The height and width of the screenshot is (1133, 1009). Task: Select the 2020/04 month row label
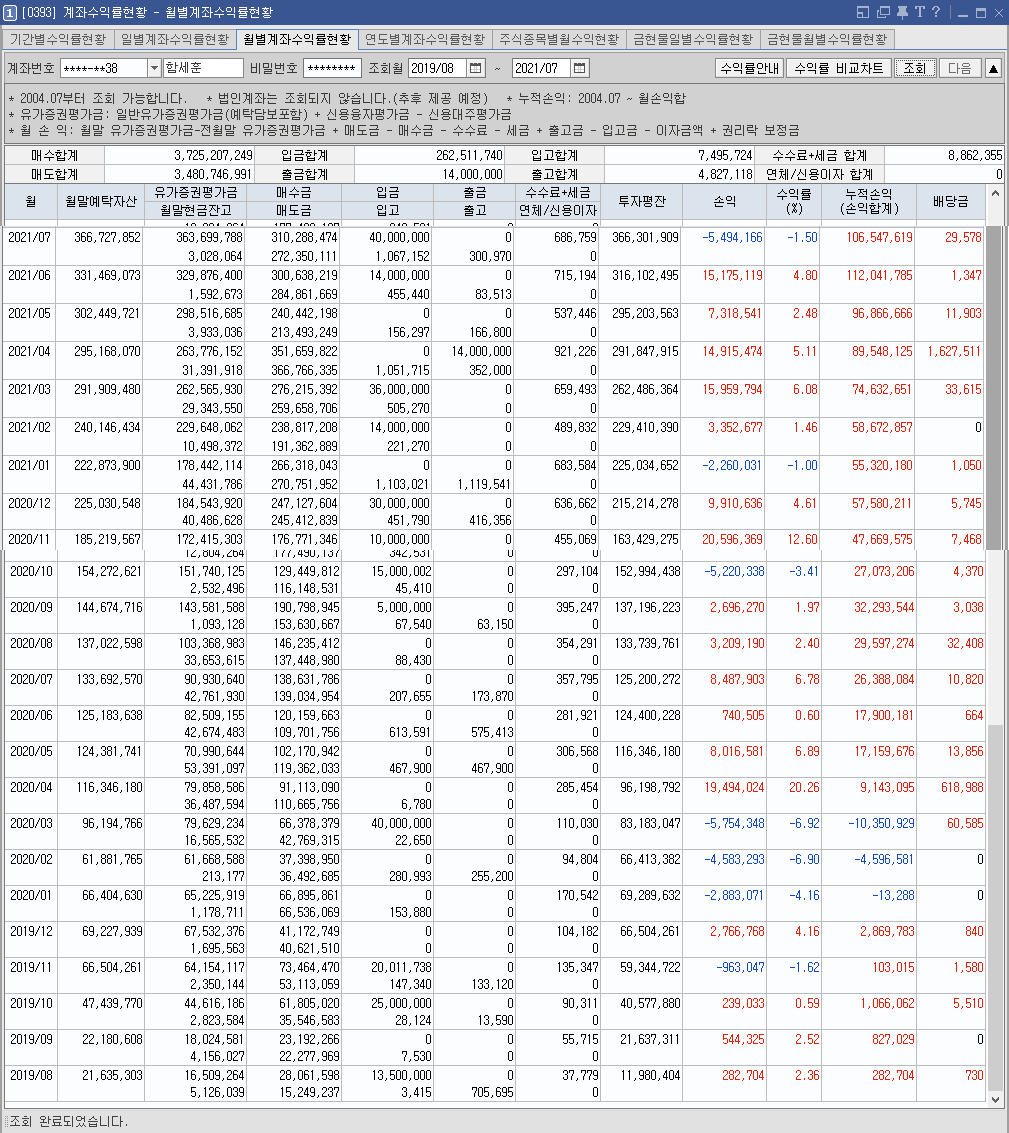(x=31, y=787)
